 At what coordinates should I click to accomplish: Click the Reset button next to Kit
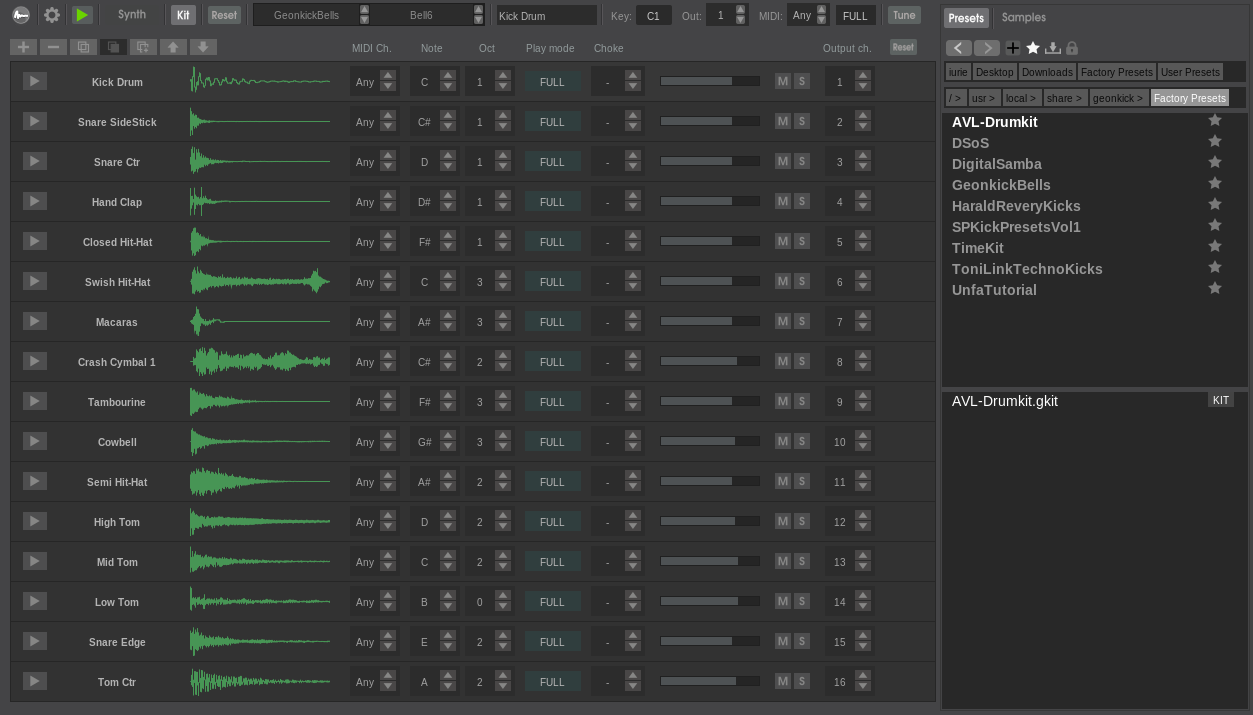point(224,15)
